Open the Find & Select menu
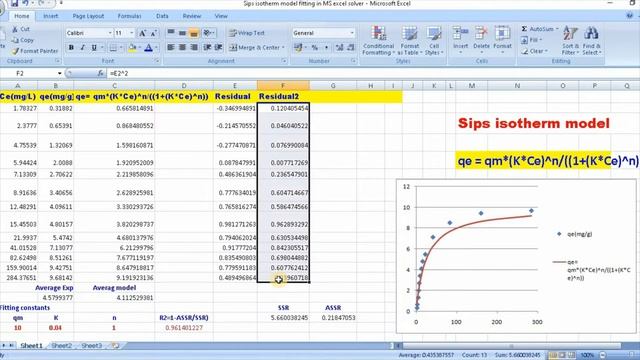Screen dimensions: 640x360 (591, 40)
